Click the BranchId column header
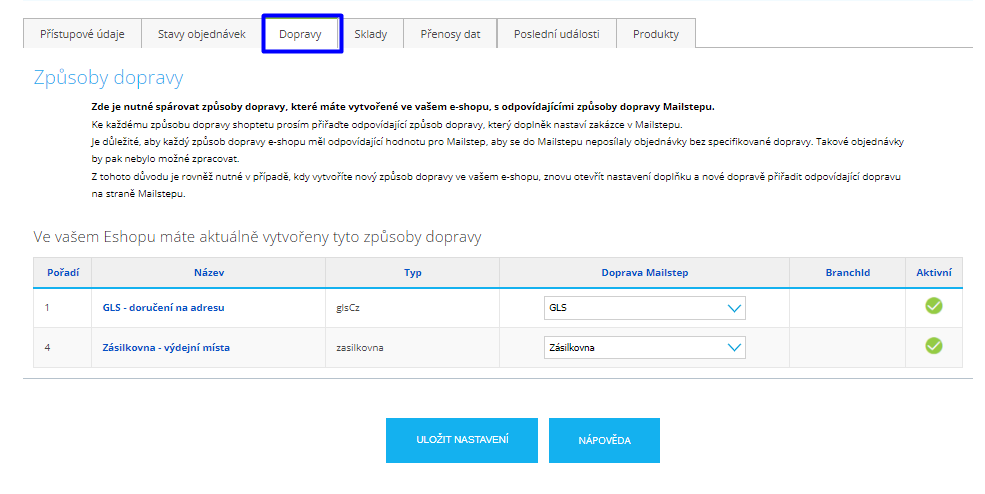The image size is (985, 494). pos(847,272)
